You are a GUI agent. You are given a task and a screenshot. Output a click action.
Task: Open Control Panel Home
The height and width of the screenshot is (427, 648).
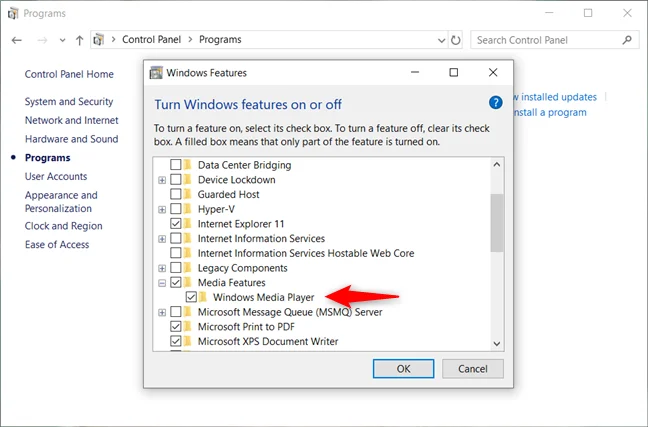point(69,74)
